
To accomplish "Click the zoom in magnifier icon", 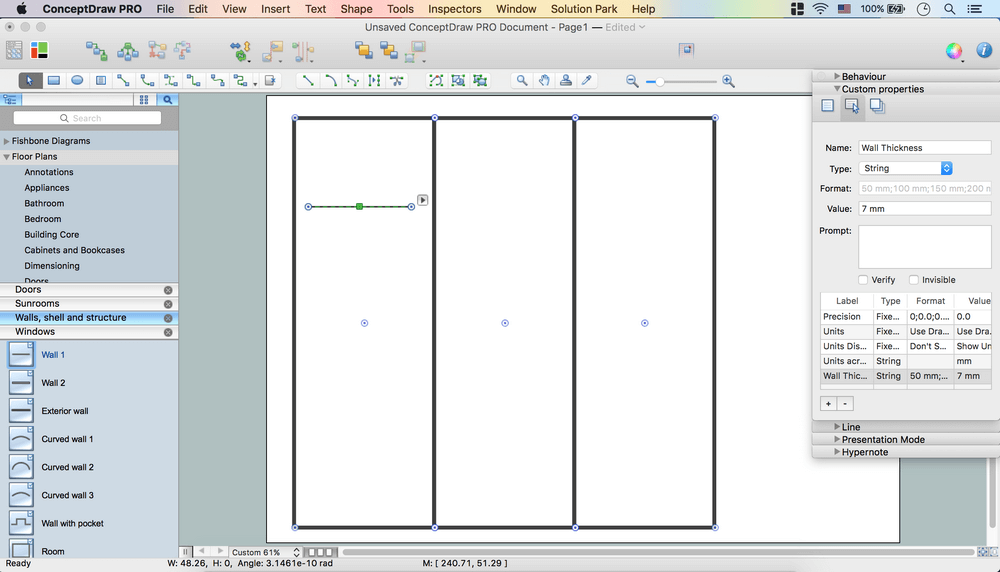I will coord(728,81).
